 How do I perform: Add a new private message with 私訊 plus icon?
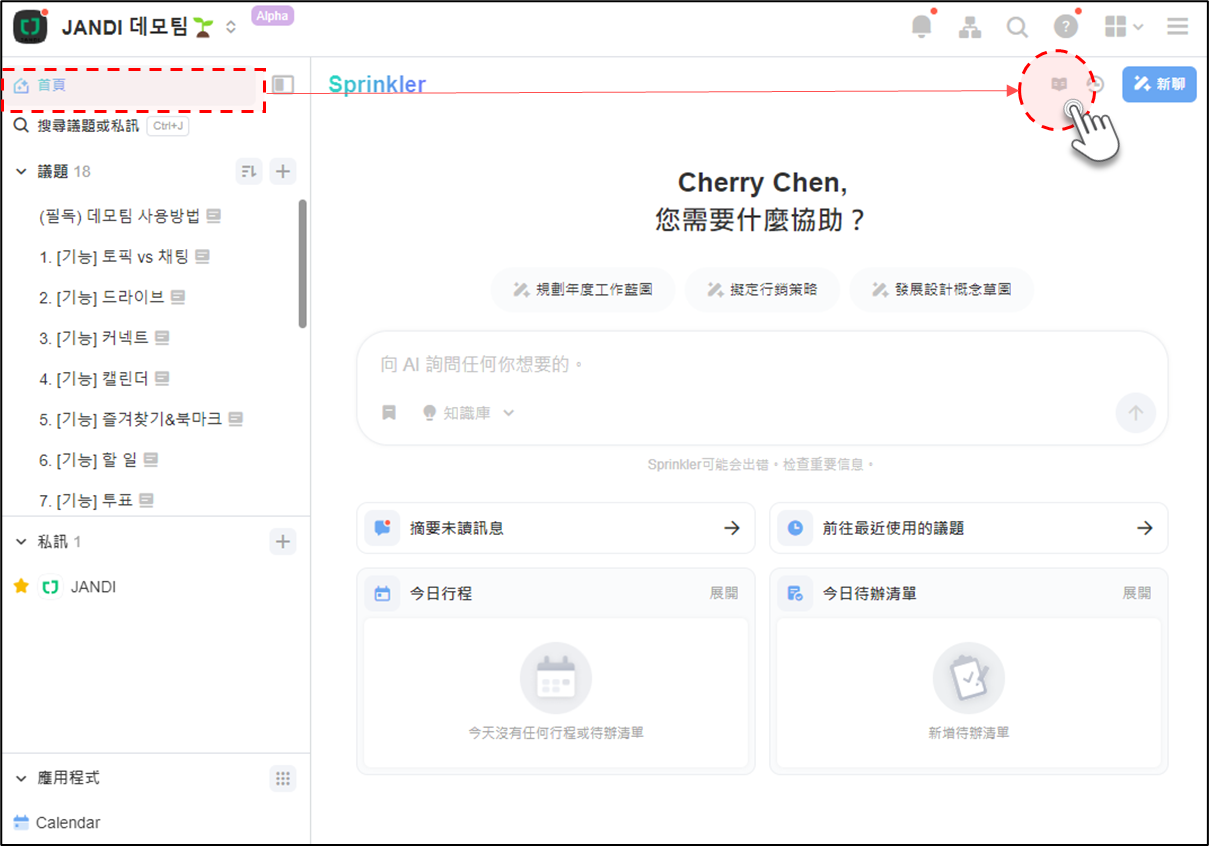283,542
